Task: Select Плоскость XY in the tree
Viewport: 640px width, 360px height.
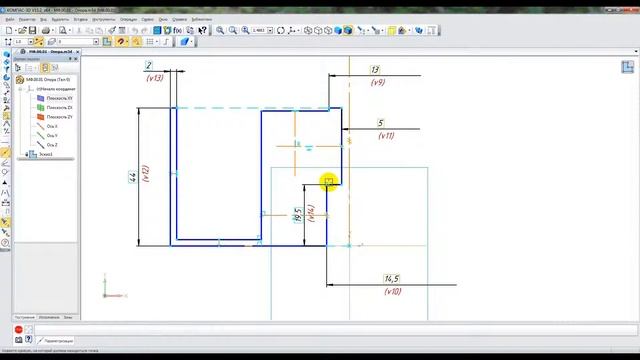Action: (x=59, y=98)
